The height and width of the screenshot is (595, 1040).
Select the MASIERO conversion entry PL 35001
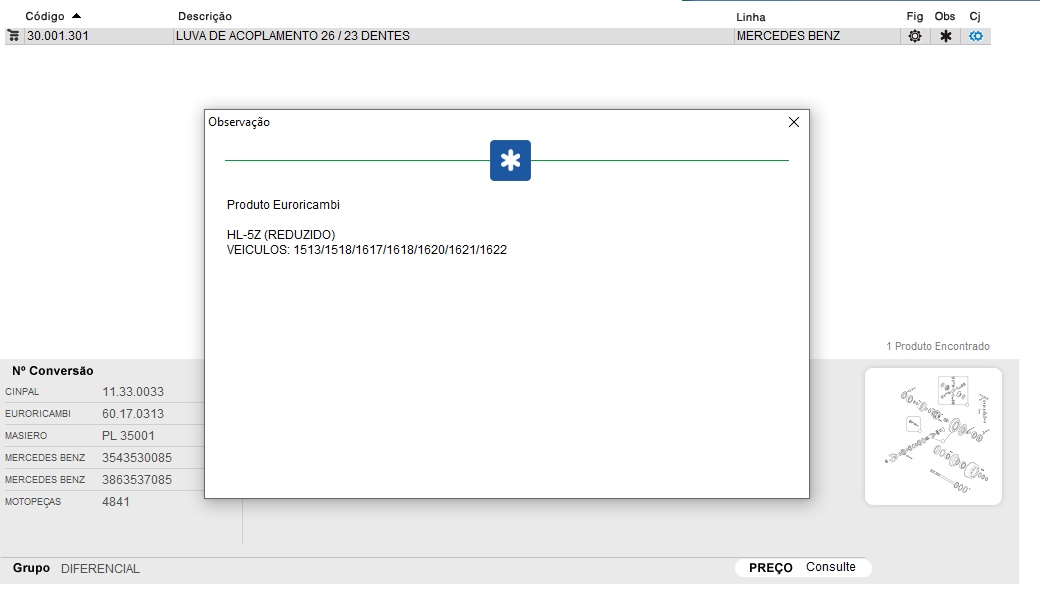128,436
